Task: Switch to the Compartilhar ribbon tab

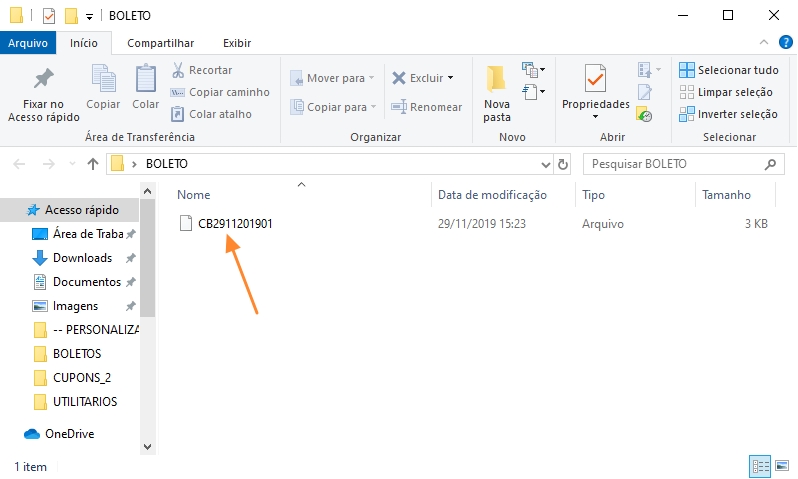Action: 160,43
